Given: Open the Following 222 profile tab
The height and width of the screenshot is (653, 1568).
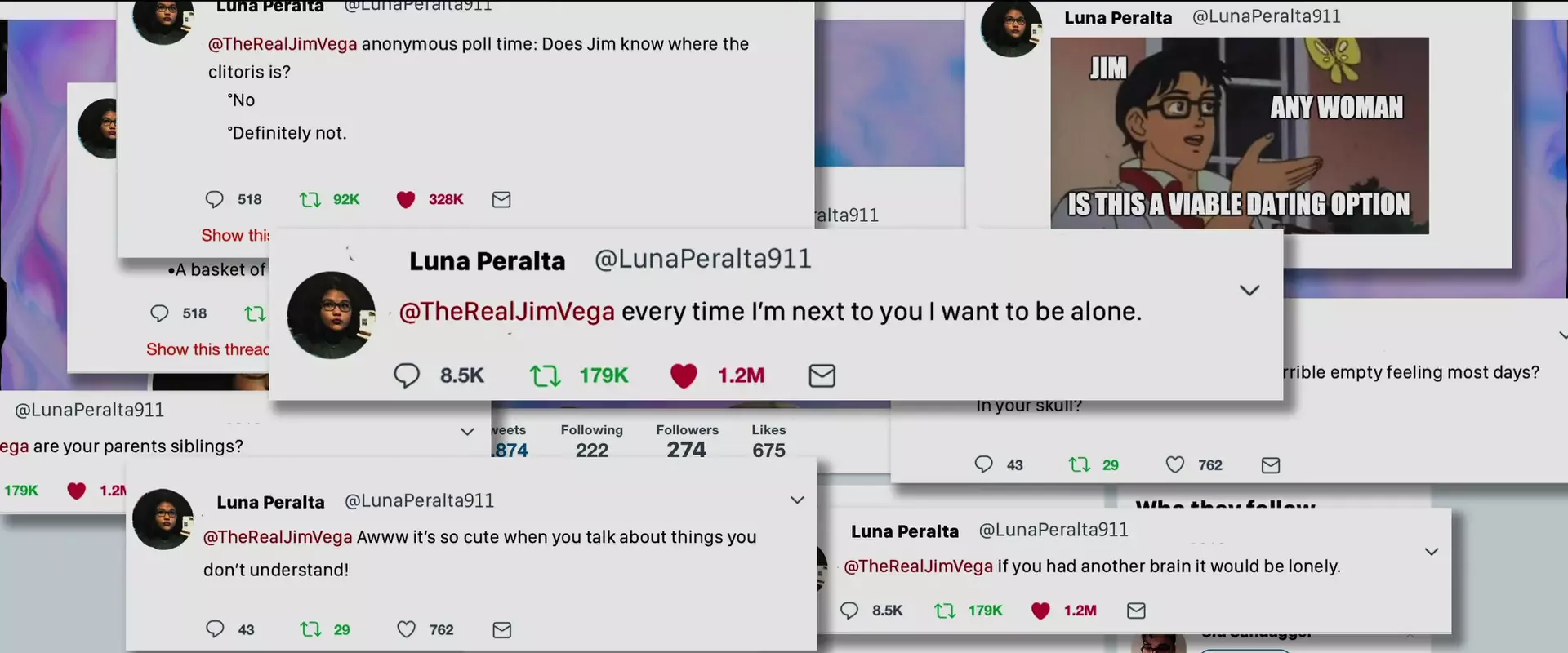Looking at the screenshot, I should click(x=591, y=442).
